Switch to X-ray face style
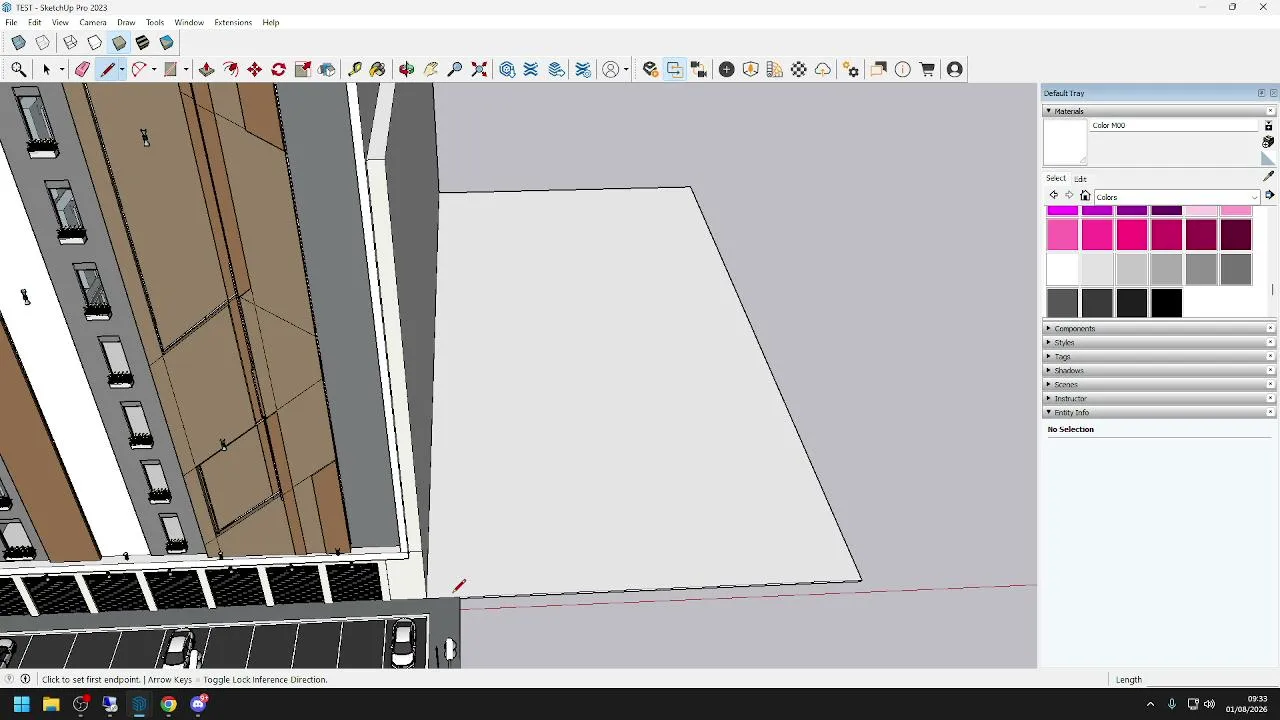Screen dimensions: 1280x720 [19, 43]
